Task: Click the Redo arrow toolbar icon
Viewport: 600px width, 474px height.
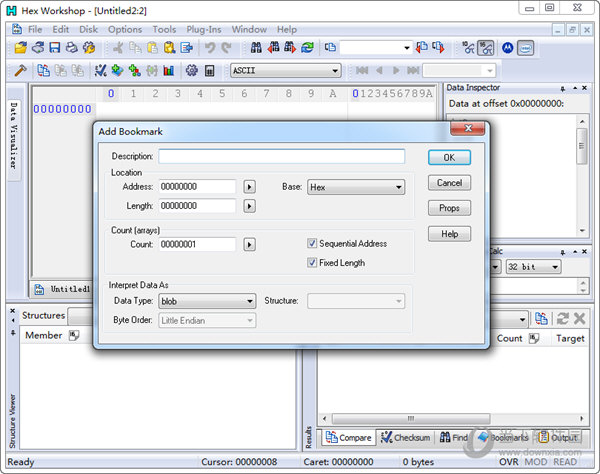Action: (x=227, y=48)
